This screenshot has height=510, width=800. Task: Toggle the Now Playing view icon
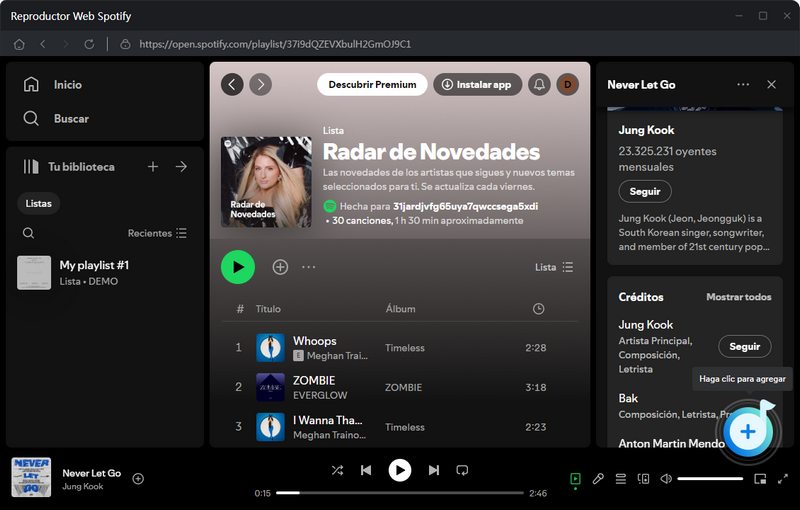(576, 479)
